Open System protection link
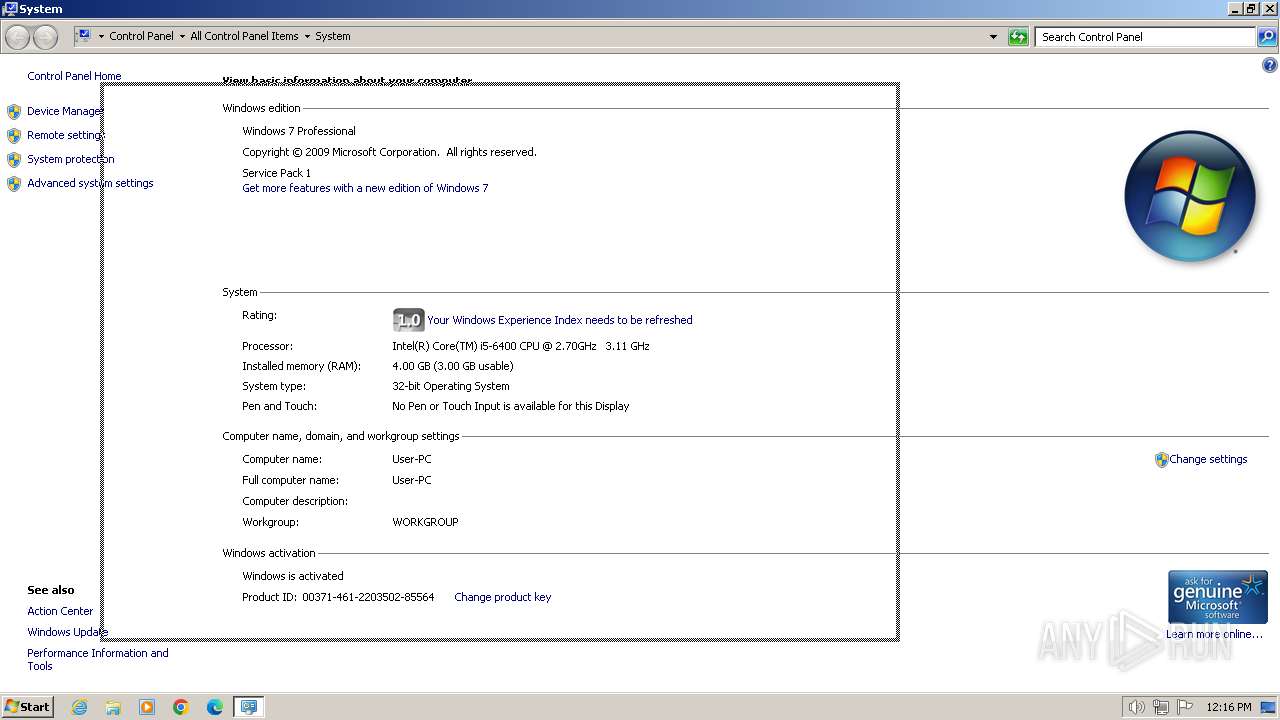This screenshot has width=1280, height=720. [x=71, y=159]
